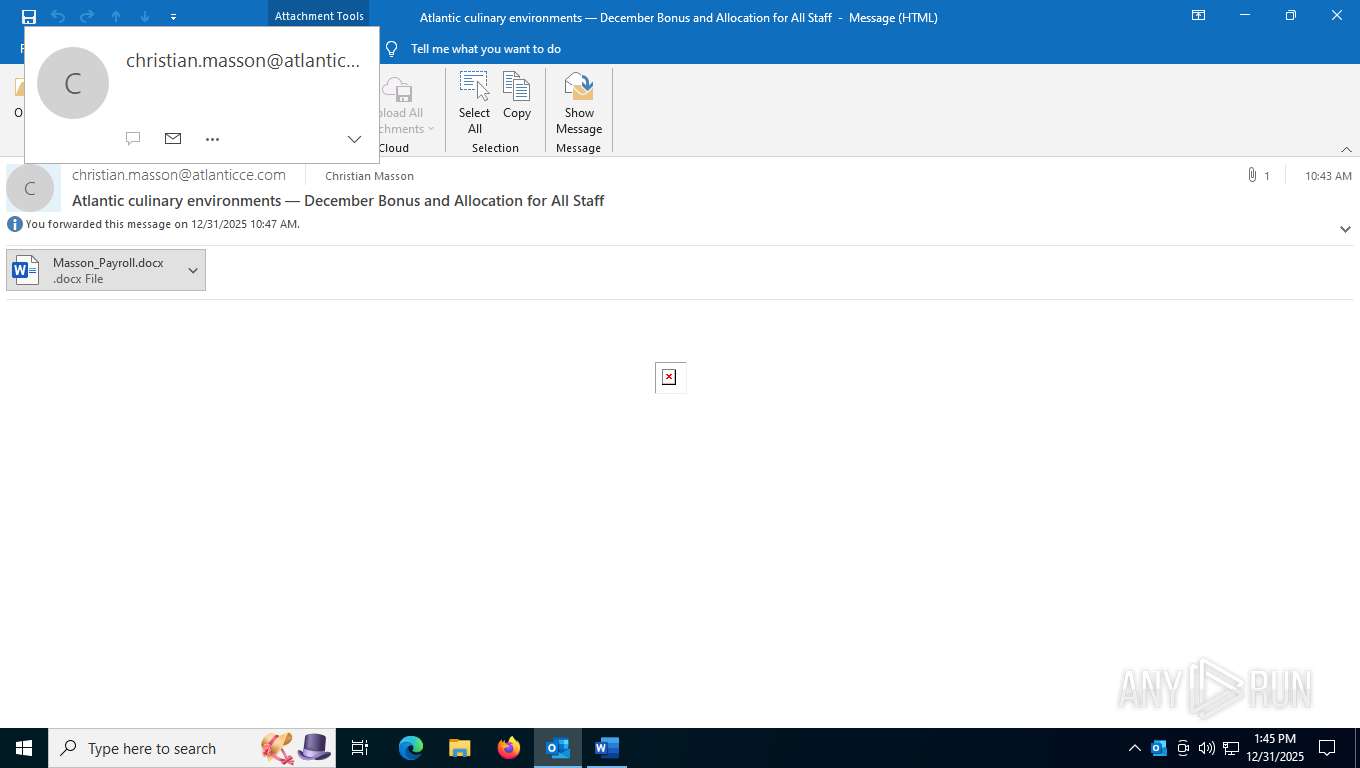
Task: Open Task View on the taskbar
Action: click(360, 748)
